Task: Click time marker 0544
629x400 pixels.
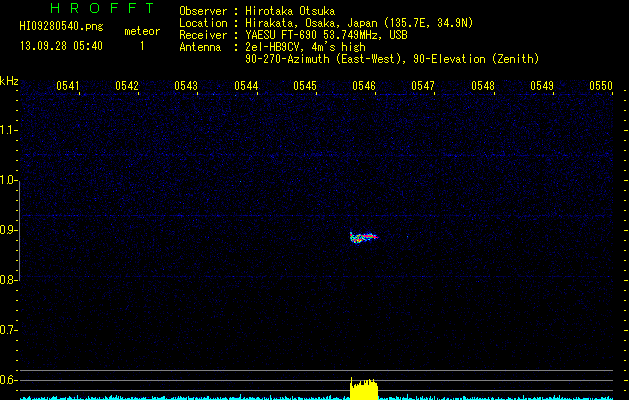Action: click(246, 86)
